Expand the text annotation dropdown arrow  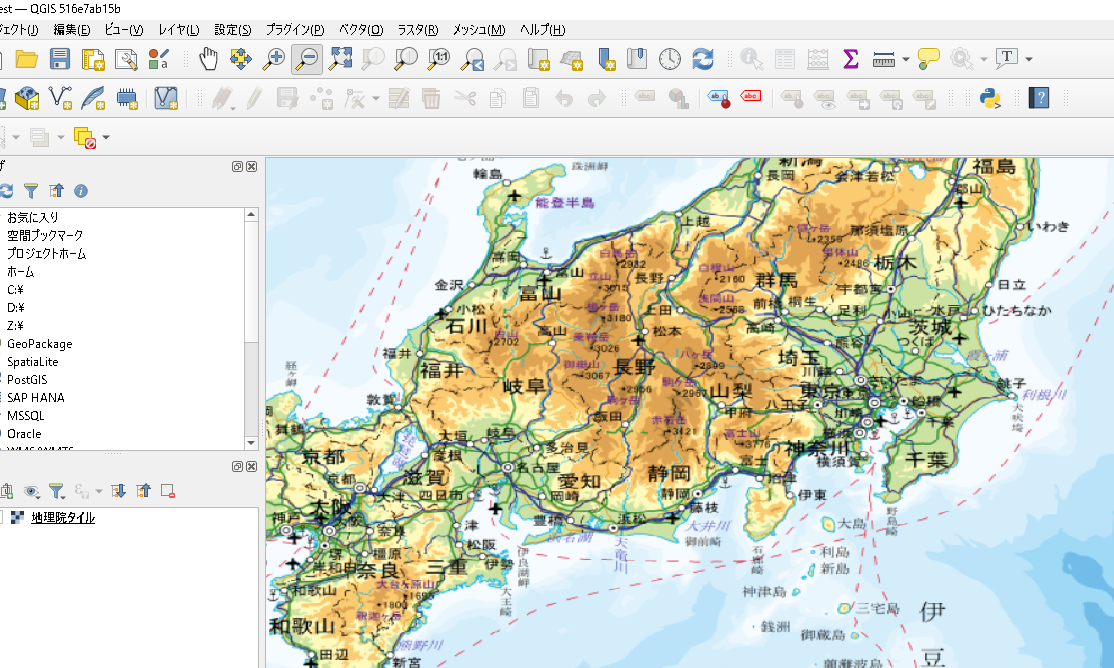coord(1028,60)
